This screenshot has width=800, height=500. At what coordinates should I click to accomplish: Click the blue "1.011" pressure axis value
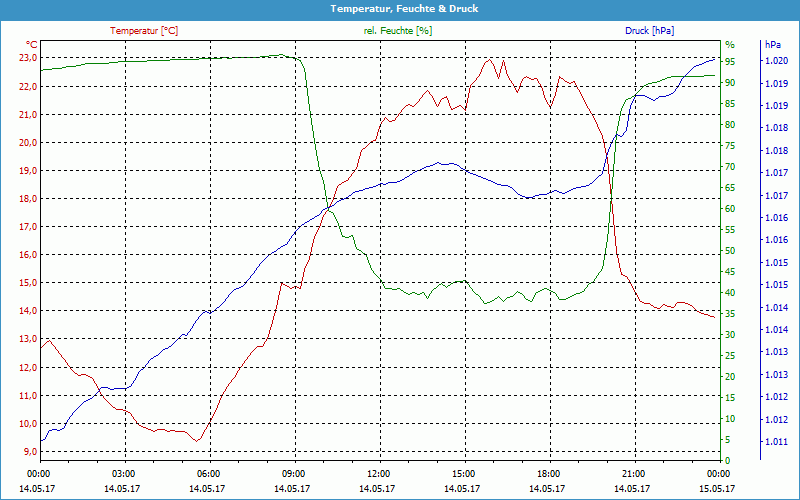click(x=776, y=442)
